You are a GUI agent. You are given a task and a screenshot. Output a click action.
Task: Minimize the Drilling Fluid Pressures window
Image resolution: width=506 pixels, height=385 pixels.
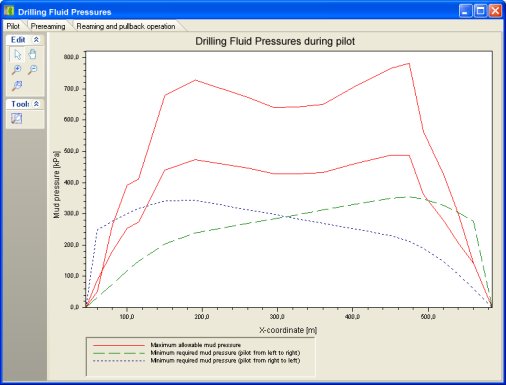465,11
